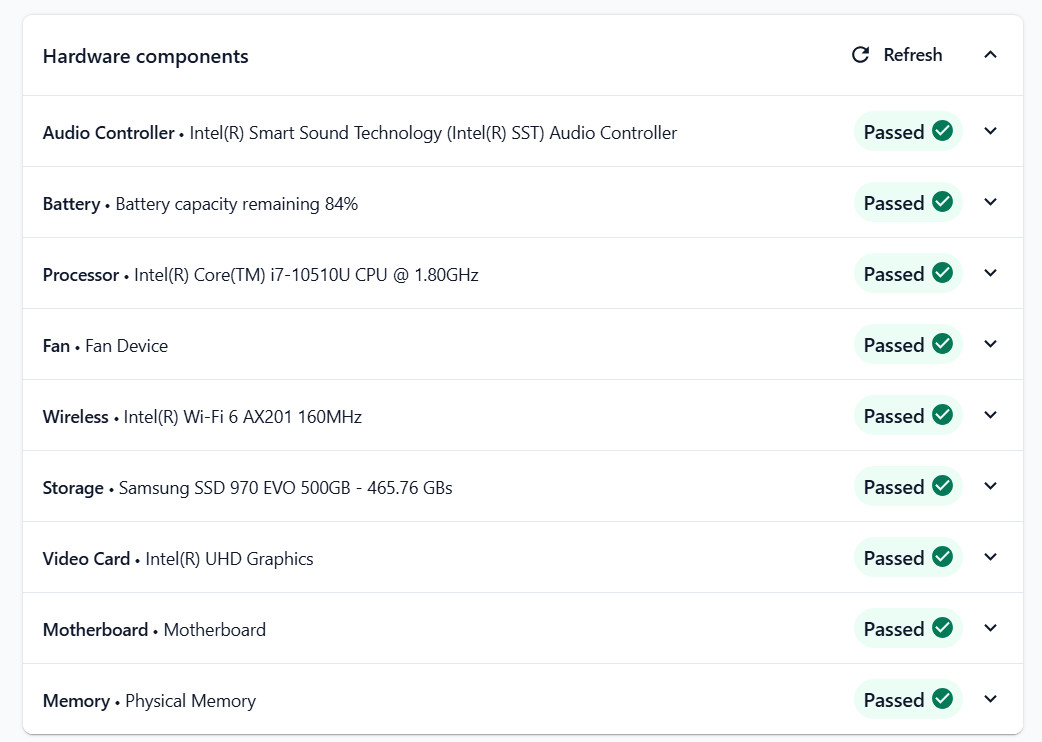Click Passed text in Processor row

pyautogui.click(x=894, y=274)
